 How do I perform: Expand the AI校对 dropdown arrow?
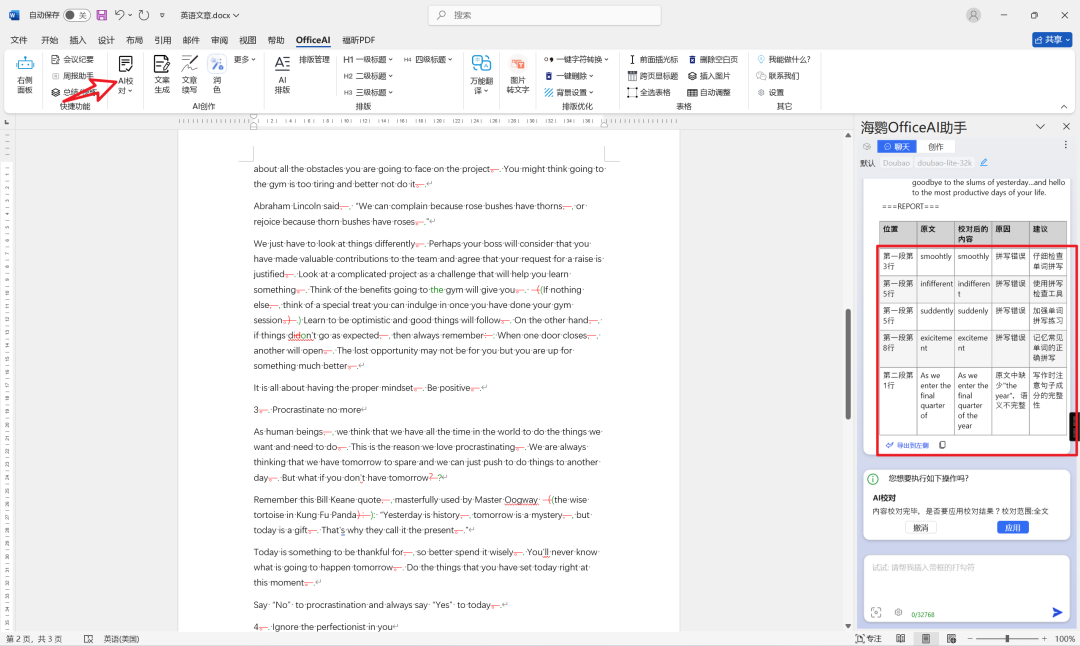[130, 91]
